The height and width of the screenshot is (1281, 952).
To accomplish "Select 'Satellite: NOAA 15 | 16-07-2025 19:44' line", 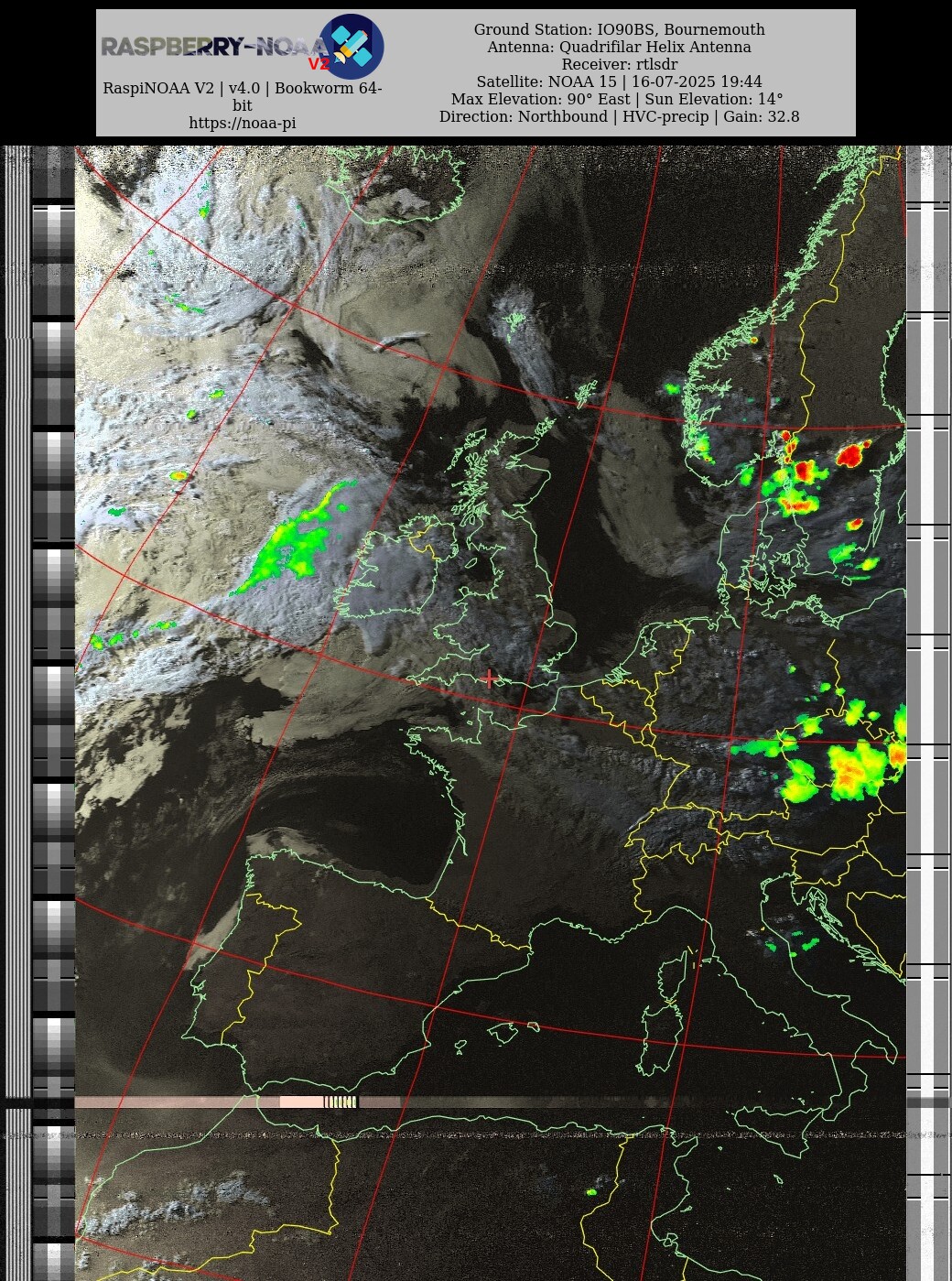I will coord(620,81).
